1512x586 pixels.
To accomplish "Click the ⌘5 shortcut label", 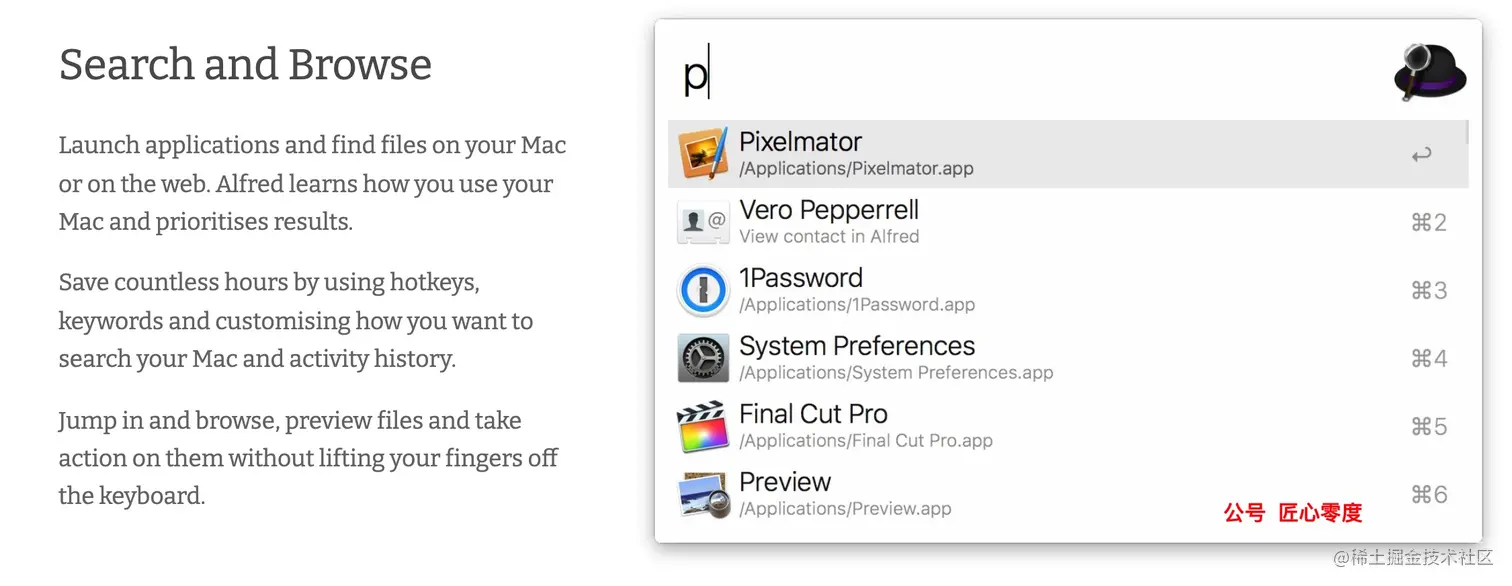I will pyautogui.click(x=1429, y=426).
